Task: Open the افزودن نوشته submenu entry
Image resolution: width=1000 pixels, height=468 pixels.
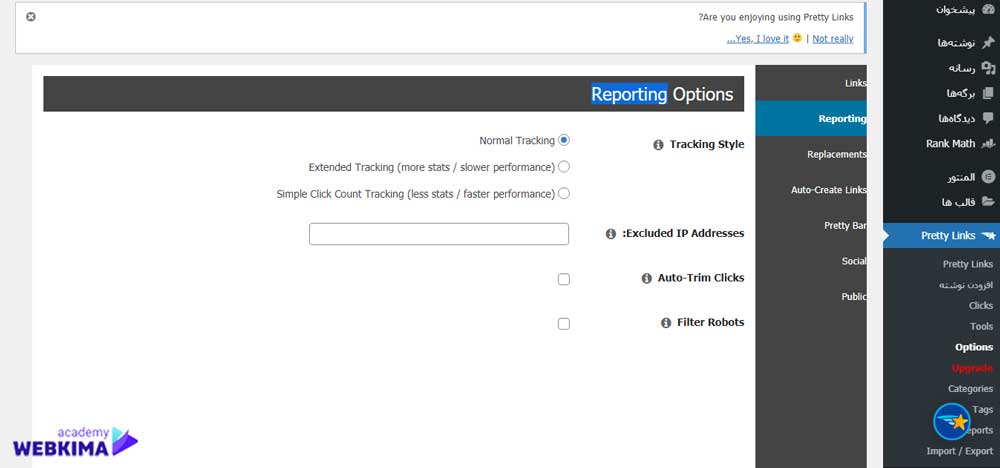Action: tap(966, 285)
